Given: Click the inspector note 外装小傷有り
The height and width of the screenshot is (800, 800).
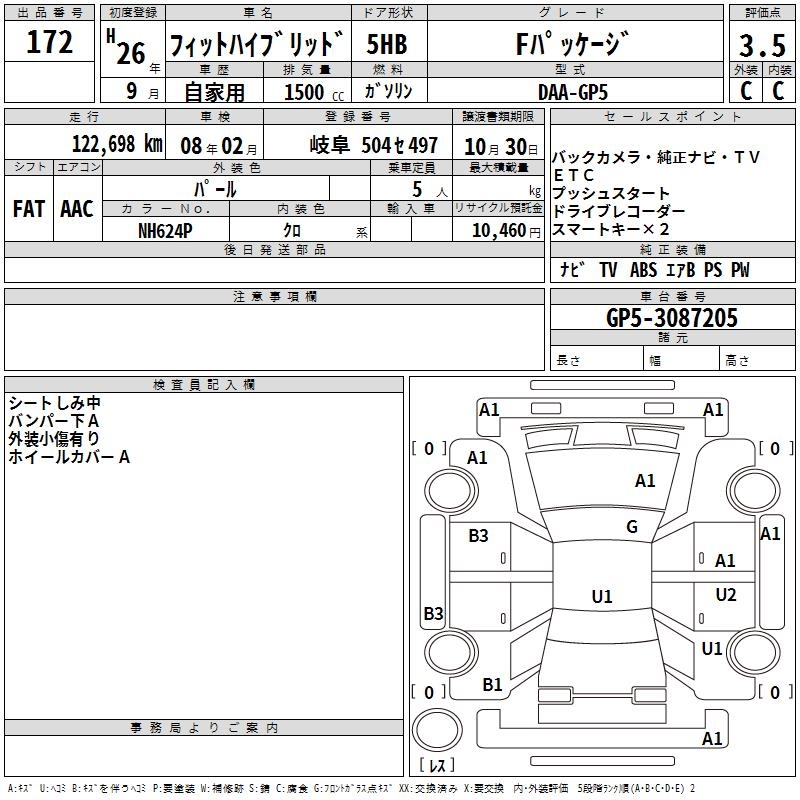Looking at the screenshot, I should [54, 439].
